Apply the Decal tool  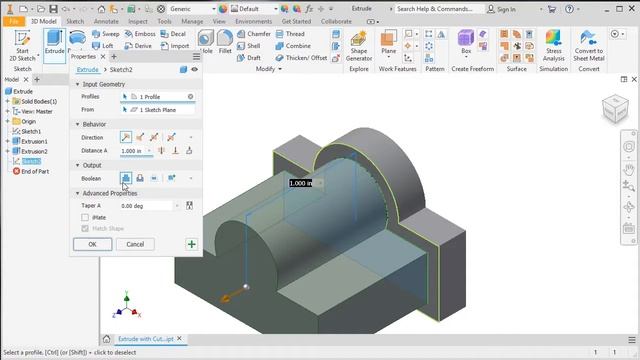[x=173, y=34]
